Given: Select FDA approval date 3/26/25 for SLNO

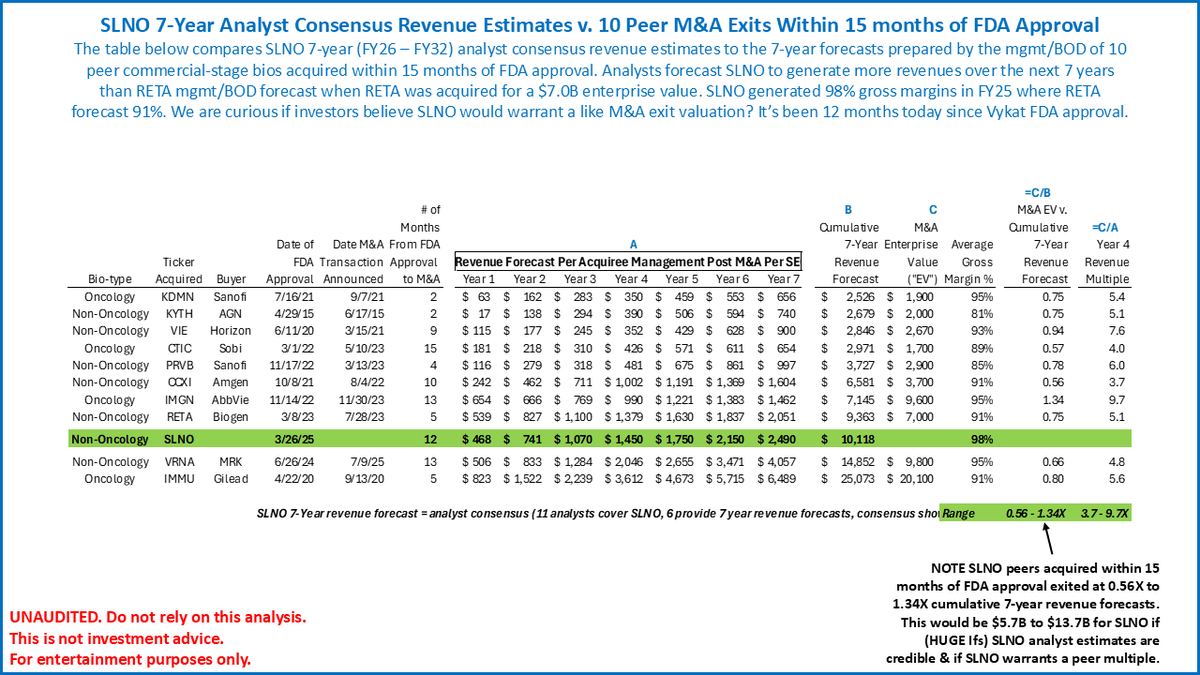Looking at the screenshot, I should 295,440.
